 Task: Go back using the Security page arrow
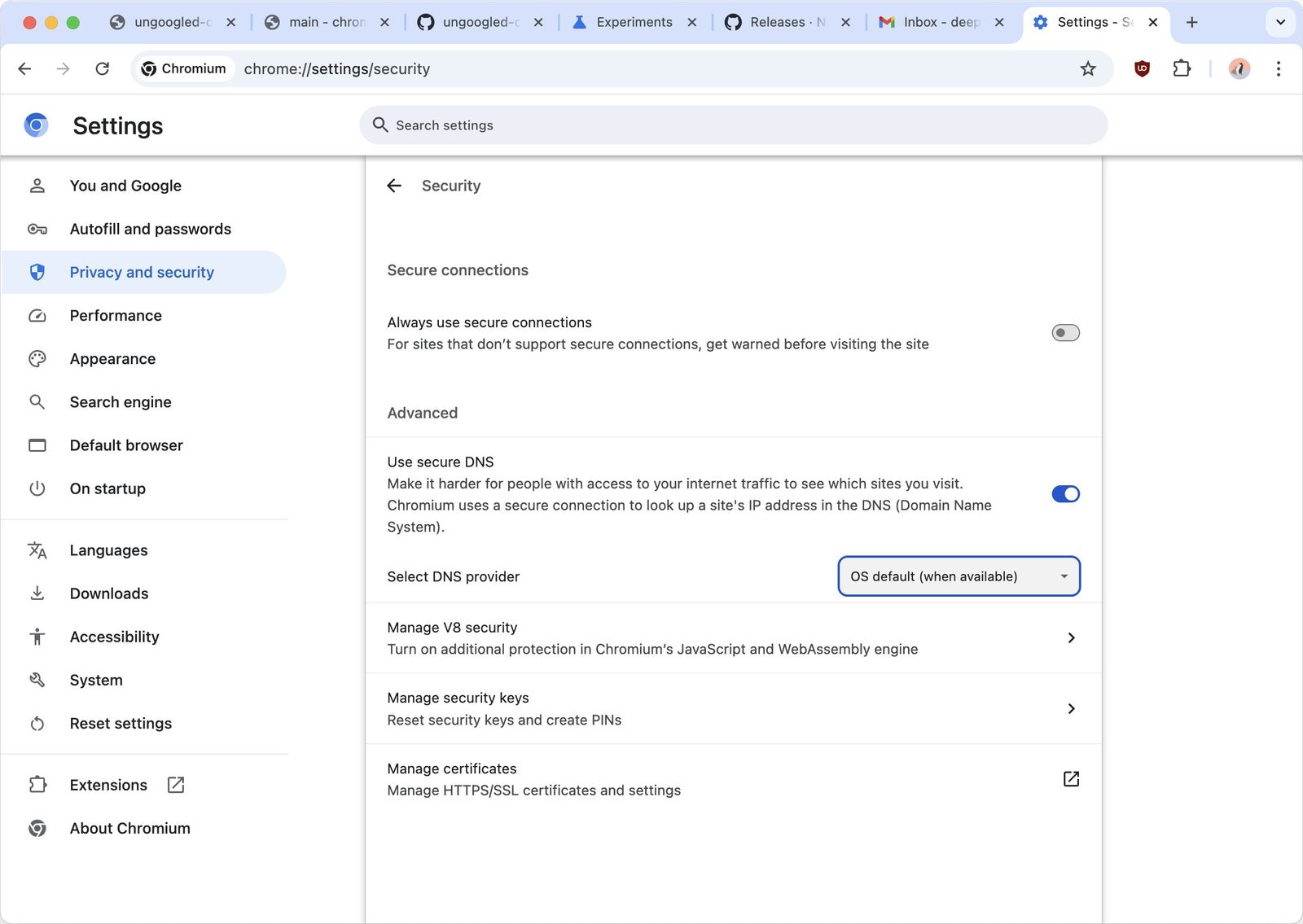pos(394,186)
